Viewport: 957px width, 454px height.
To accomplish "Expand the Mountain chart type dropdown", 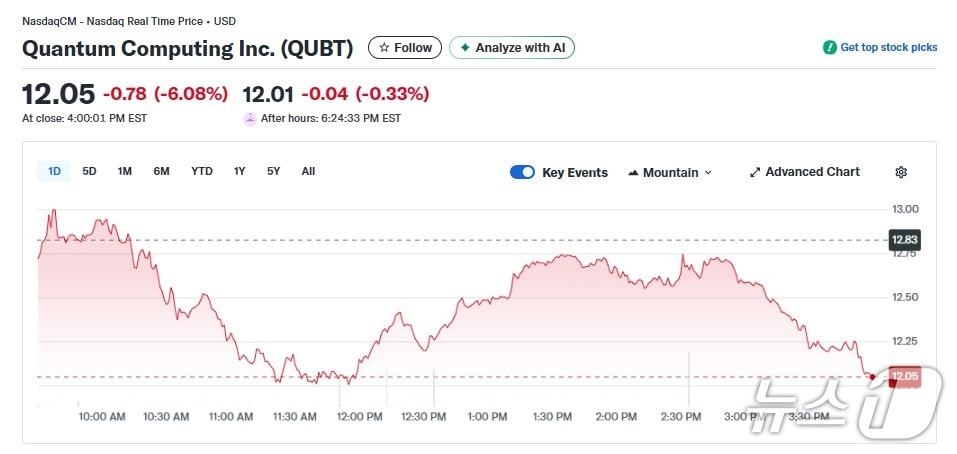I will [708, 172].
